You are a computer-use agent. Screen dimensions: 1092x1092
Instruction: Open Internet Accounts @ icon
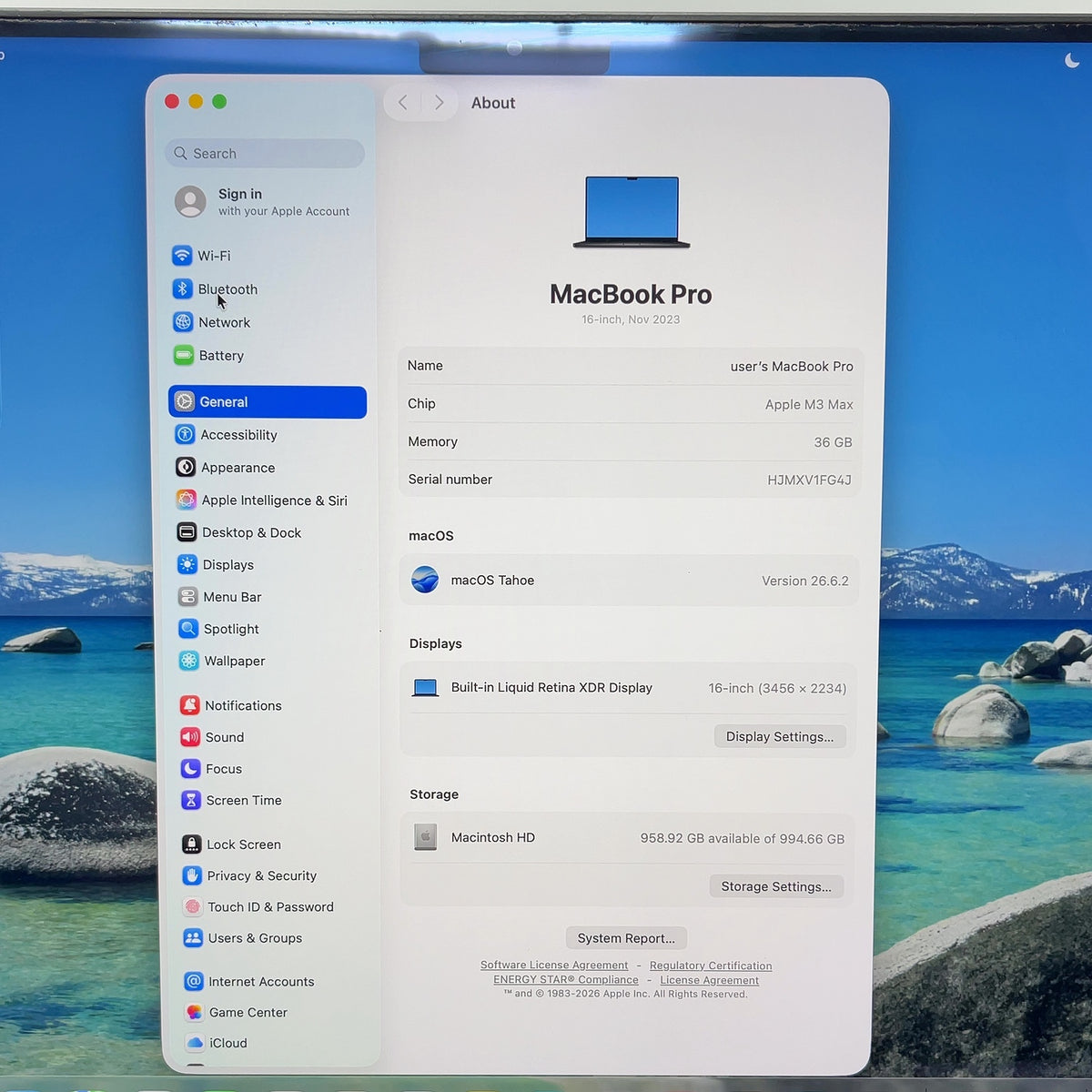[x=193, y=981]
